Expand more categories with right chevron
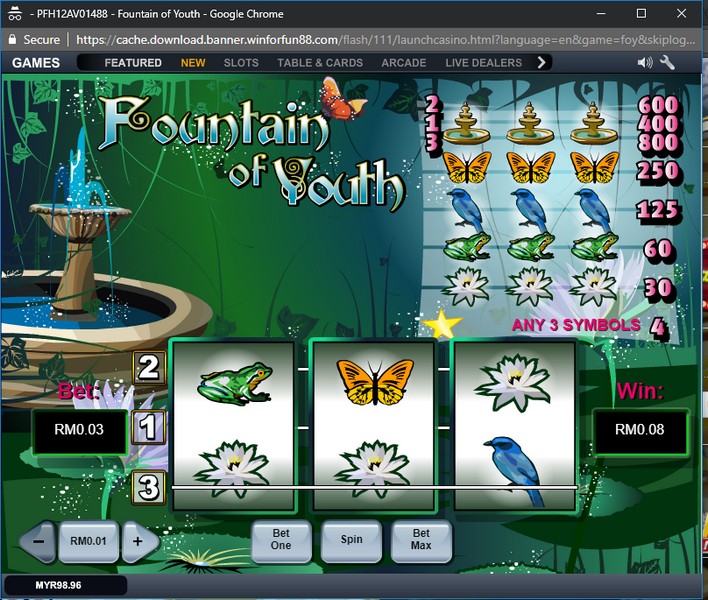 click(542, 62)
